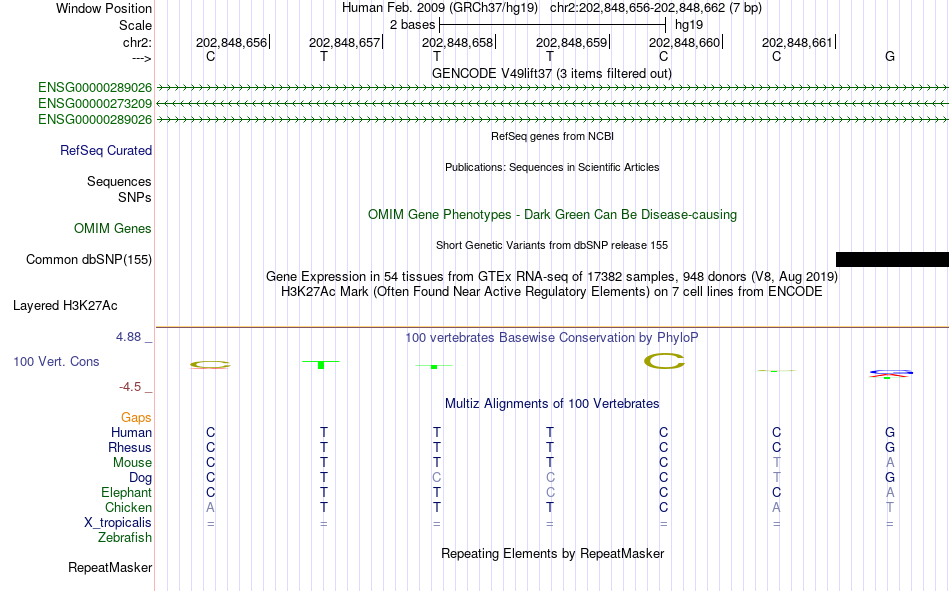The width and height of the screenshot is (950, 591).
Task: Click the RefSeq Curated track label
Action: click(x=106, y=150)
